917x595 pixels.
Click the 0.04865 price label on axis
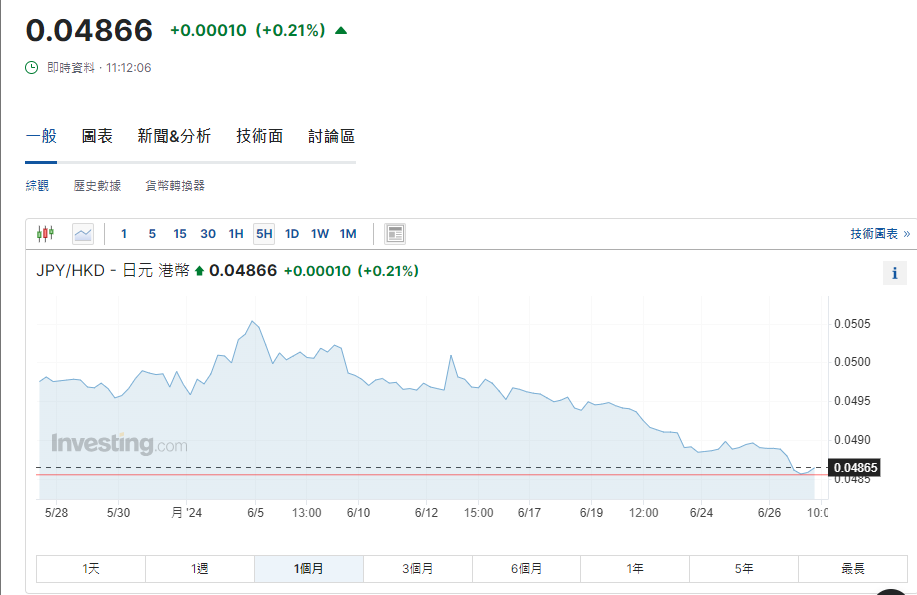click(x=854, y=468)
